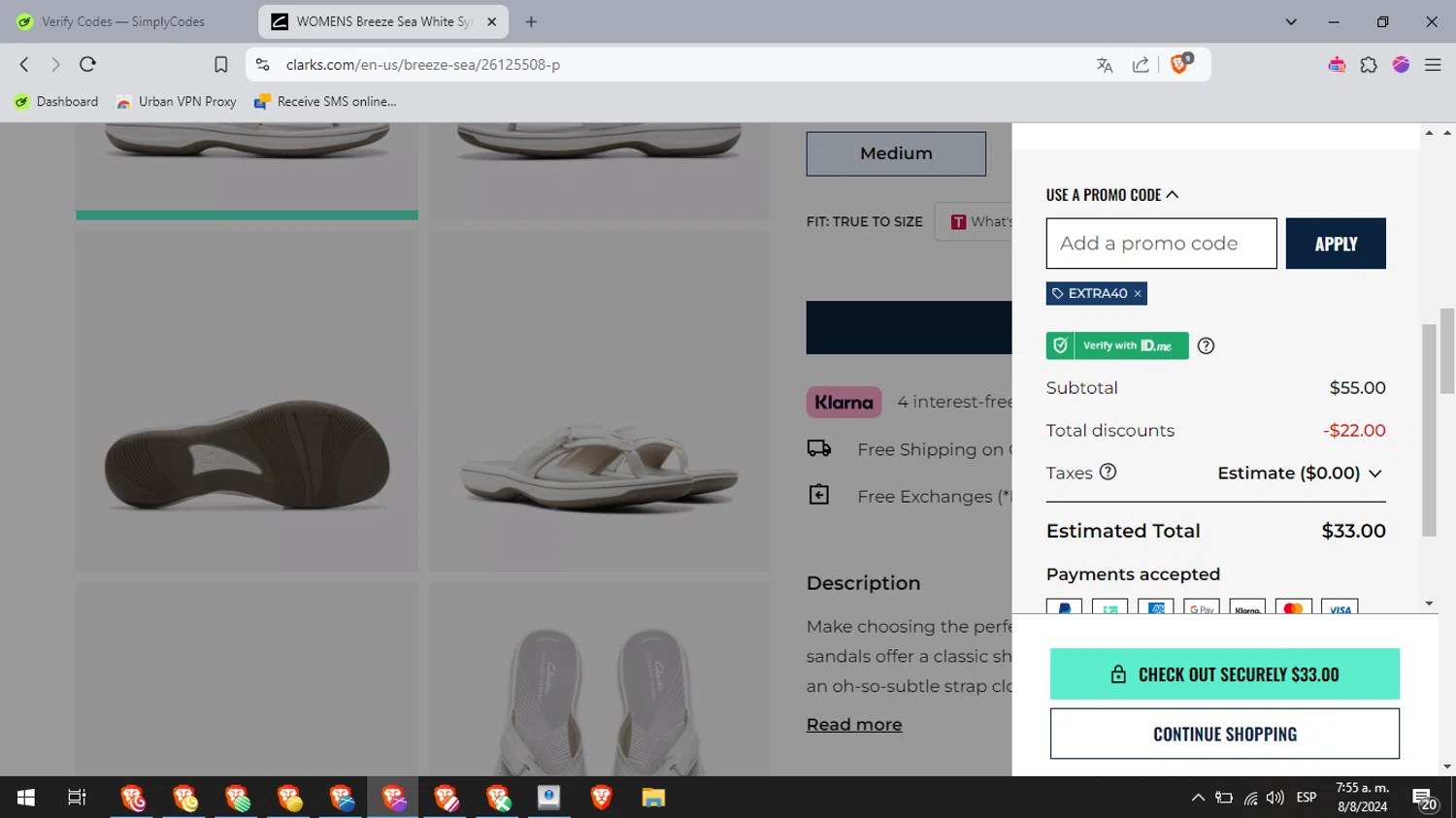Screen dimensions: 1456x818
Task: Open the Windows Start menu
Action: 26,798
